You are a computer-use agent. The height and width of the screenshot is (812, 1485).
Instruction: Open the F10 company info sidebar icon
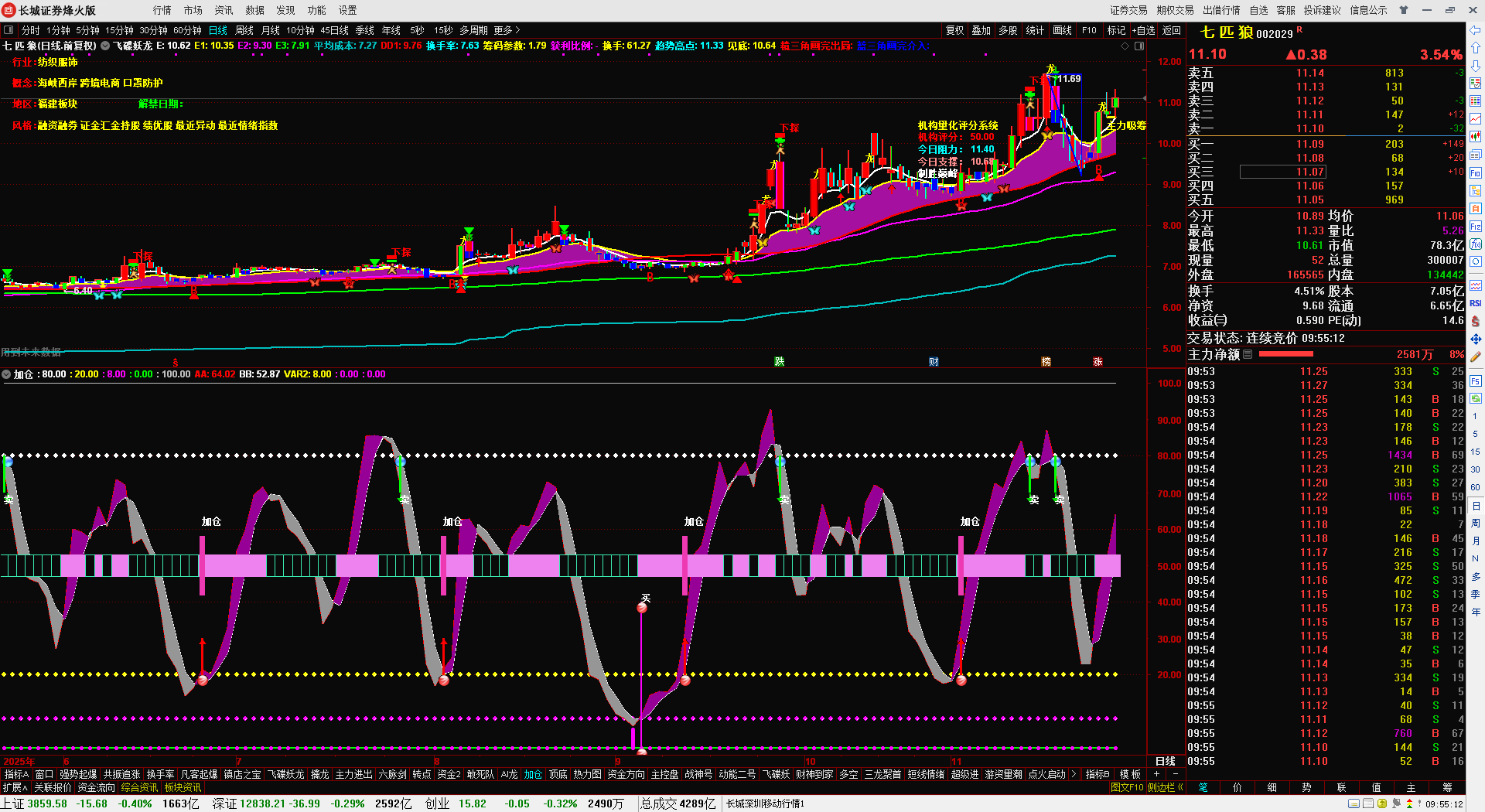1476,173
